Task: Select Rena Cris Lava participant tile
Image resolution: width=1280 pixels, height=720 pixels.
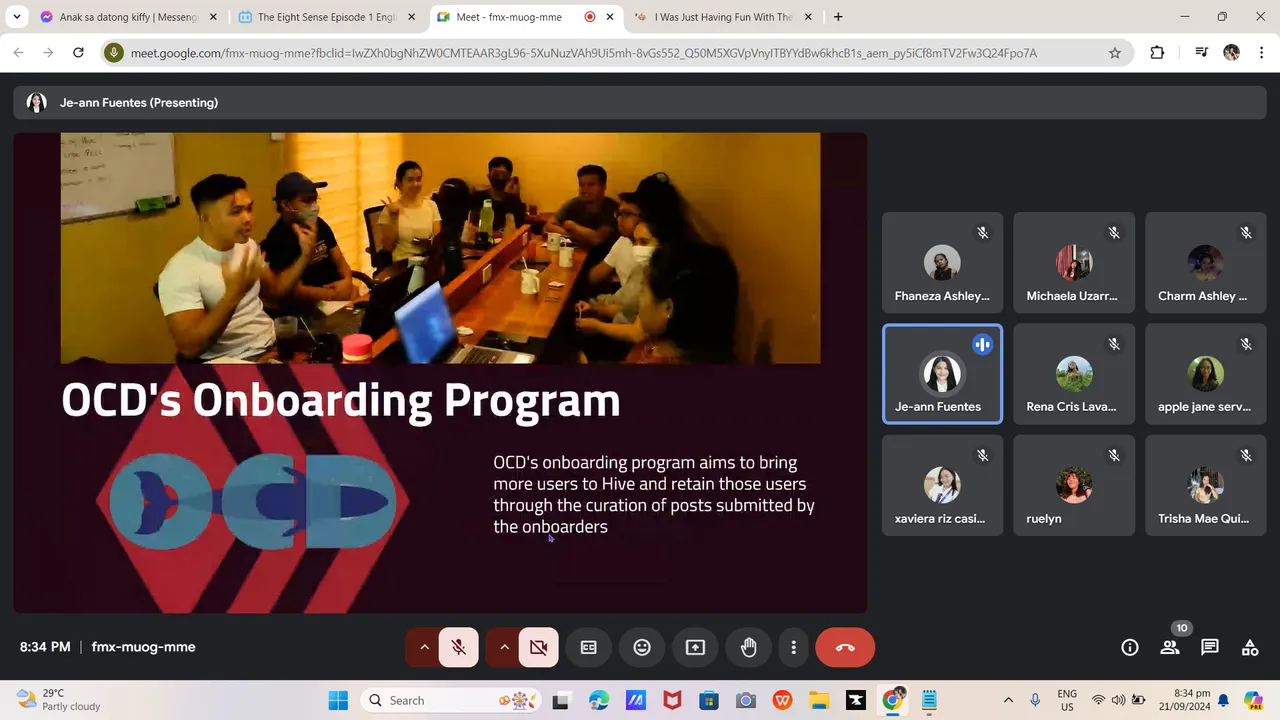Action: click(1074, 374)
